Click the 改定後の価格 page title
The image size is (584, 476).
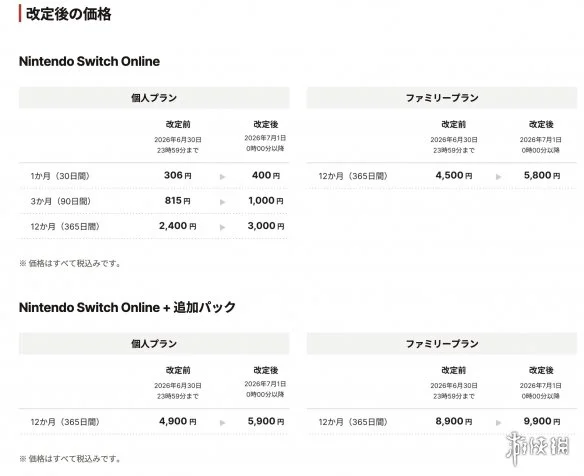(x=69, y=14)
